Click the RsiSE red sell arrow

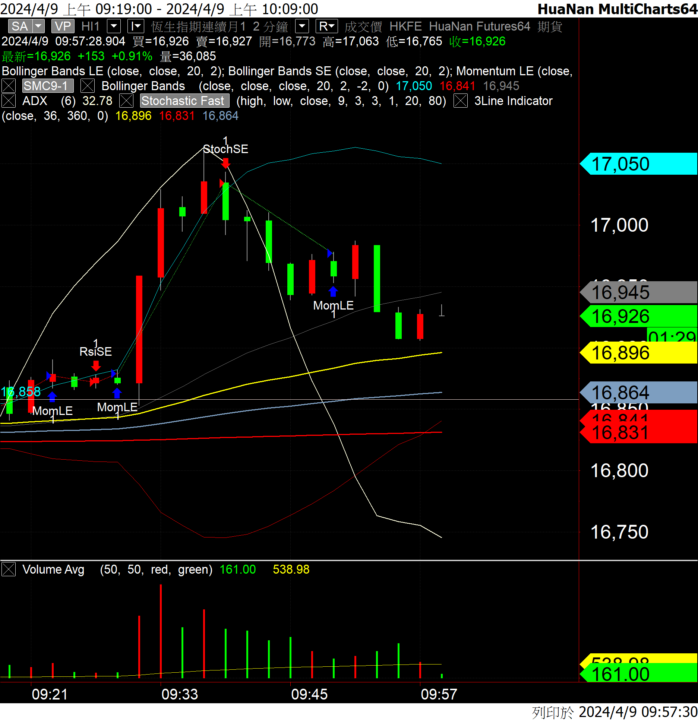(96, 366)
